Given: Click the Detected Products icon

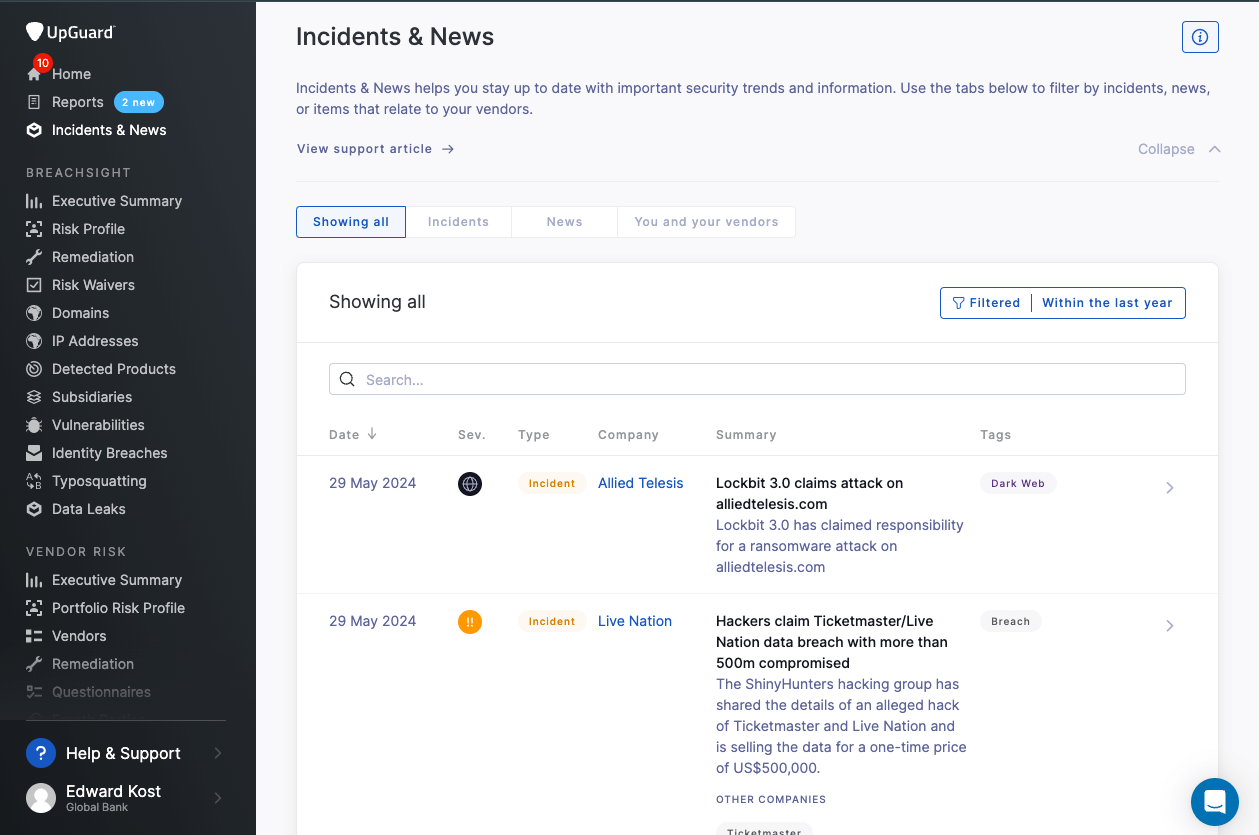Looking at the screenshot, I should (34, 369).
